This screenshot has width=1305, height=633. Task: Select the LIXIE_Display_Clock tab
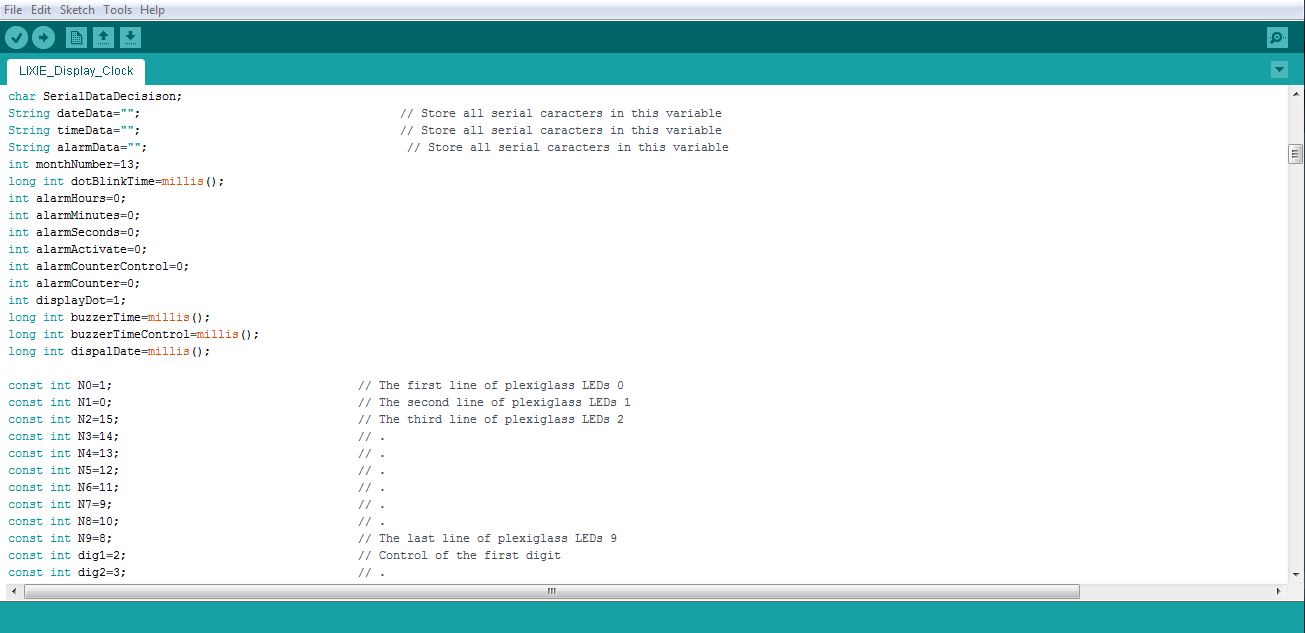tap(76, 71)
